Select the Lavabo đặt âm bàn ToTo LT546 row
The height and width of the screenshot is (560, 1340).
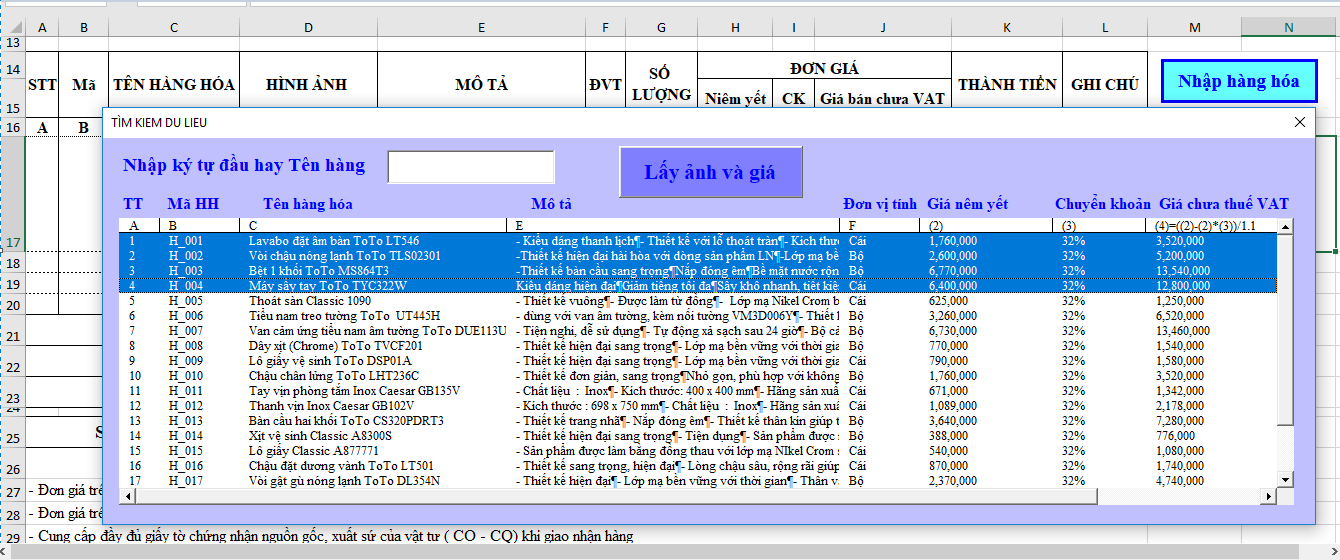pos(334,241)
